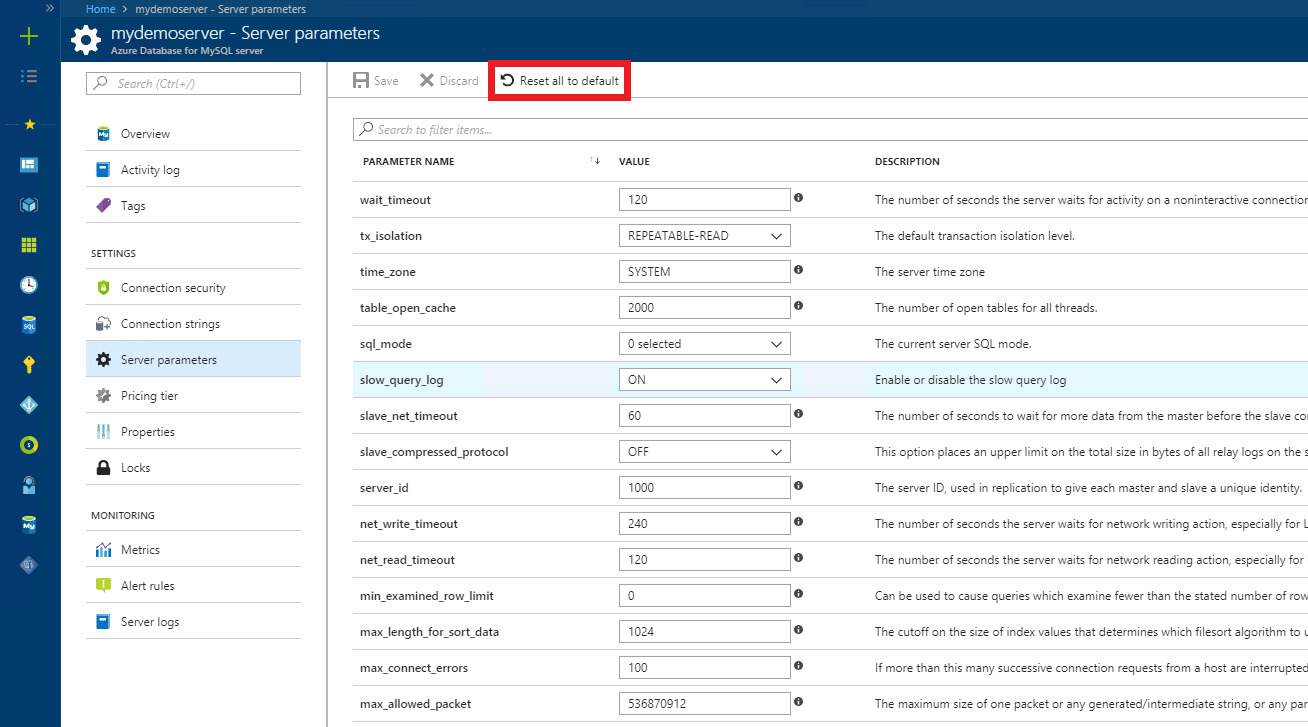The width and height of the screenshot is (1308, 727).
Task: Open the All services list icon
Action: [x=29, y=76]
